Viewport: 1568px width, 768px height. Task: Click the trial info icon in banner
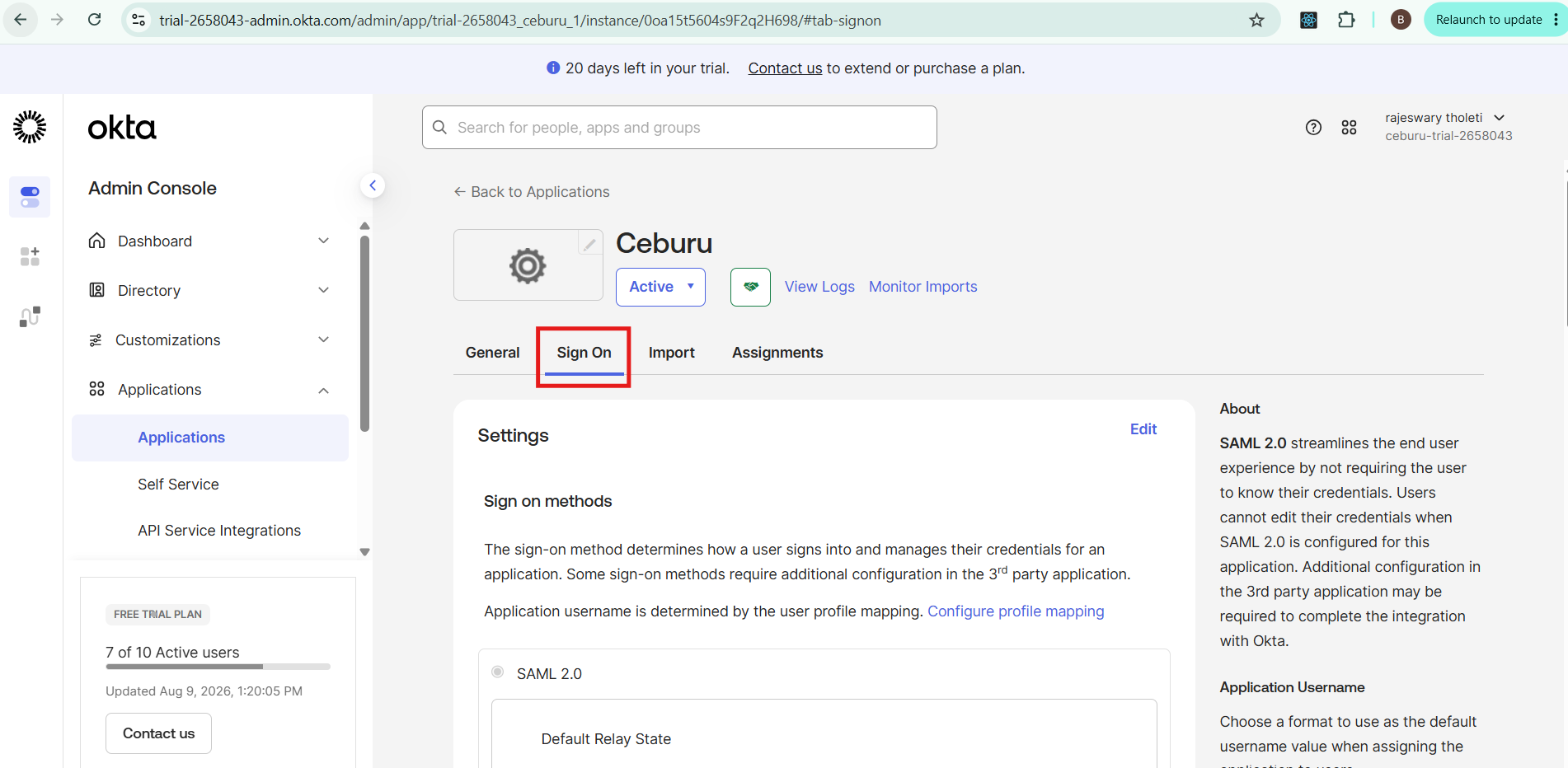pos(553,68)
